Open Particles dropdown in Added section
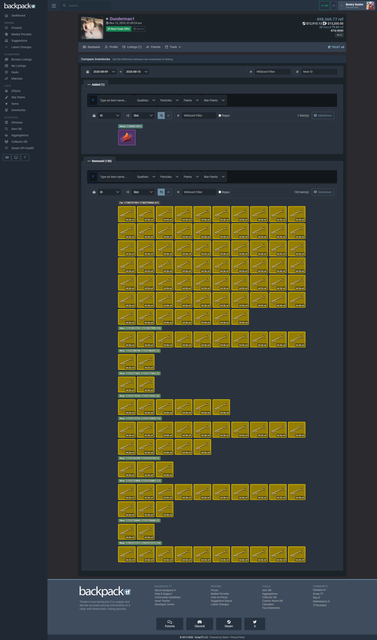Image resolution: width=377 pixels, height=640 pixels. point(169,100)
